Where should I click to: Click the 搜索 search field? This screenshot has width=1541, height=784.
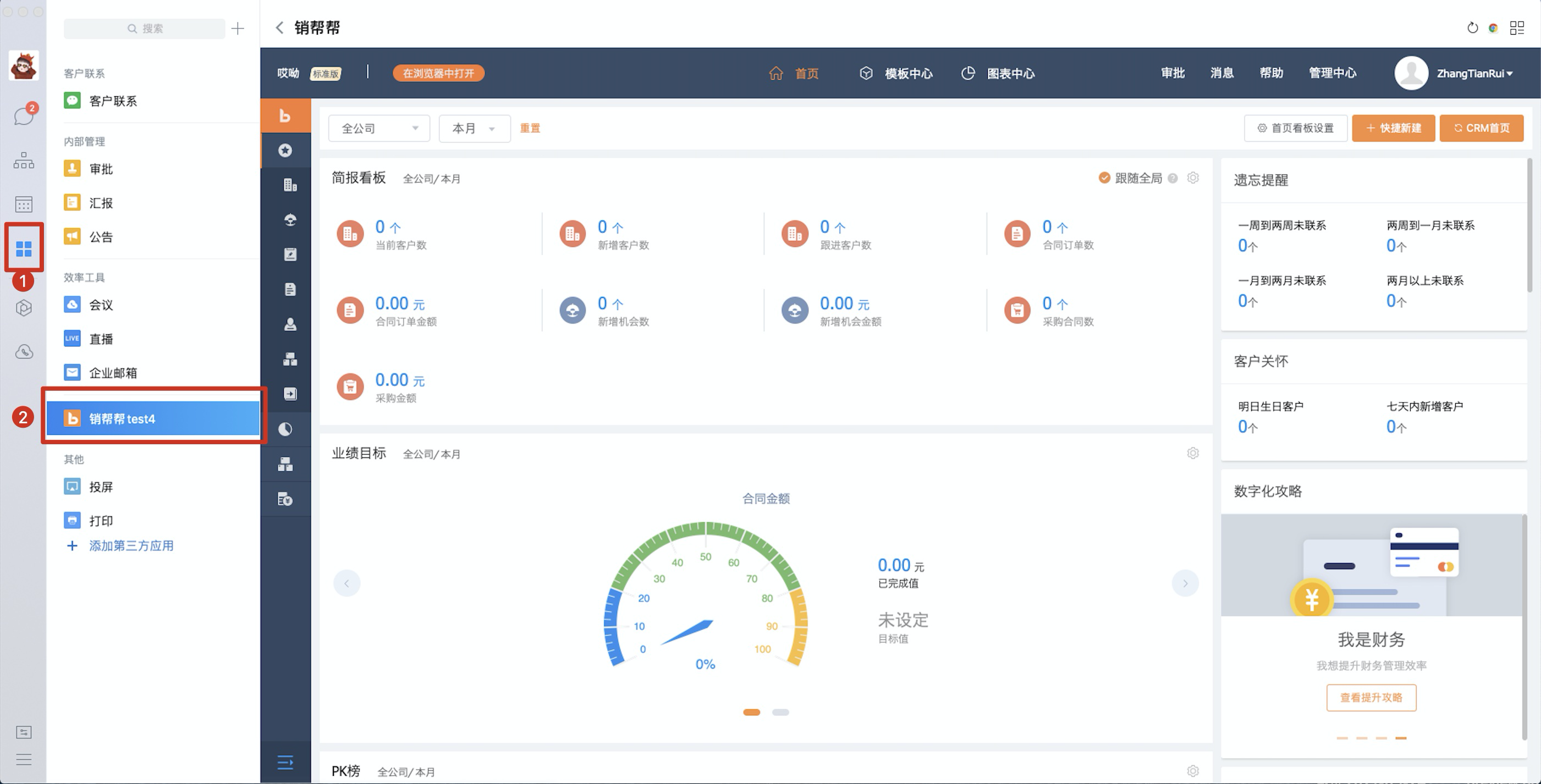point(145,29)
